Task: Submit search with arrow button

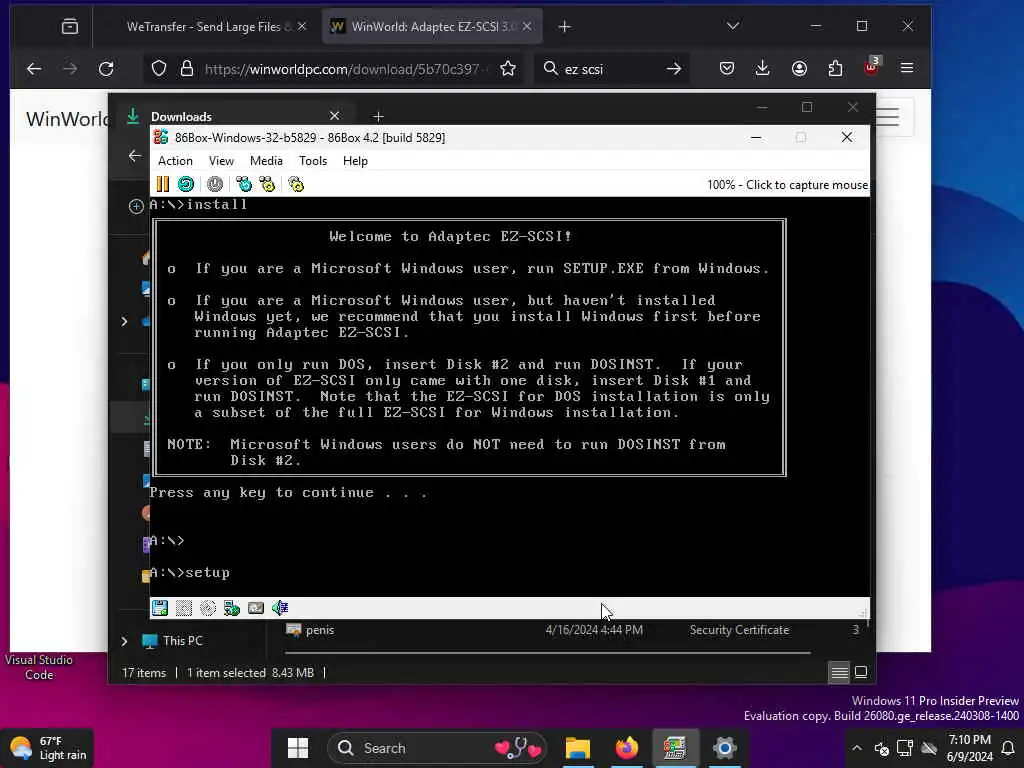Action: coord(674,69)
